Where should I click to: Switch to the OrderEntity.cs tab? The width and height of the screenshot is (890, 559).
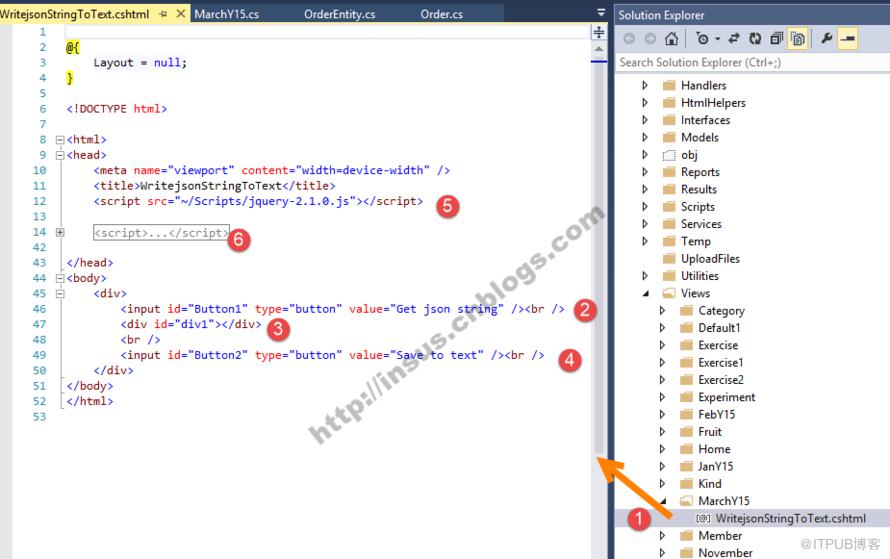339,14
